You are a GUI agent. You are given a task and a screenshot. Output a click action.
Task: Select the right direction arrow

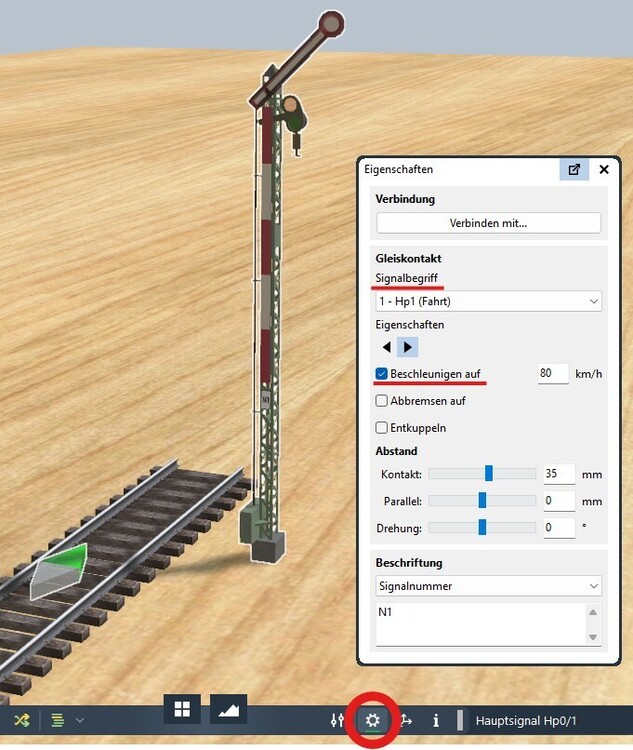(x=408, y=347)
